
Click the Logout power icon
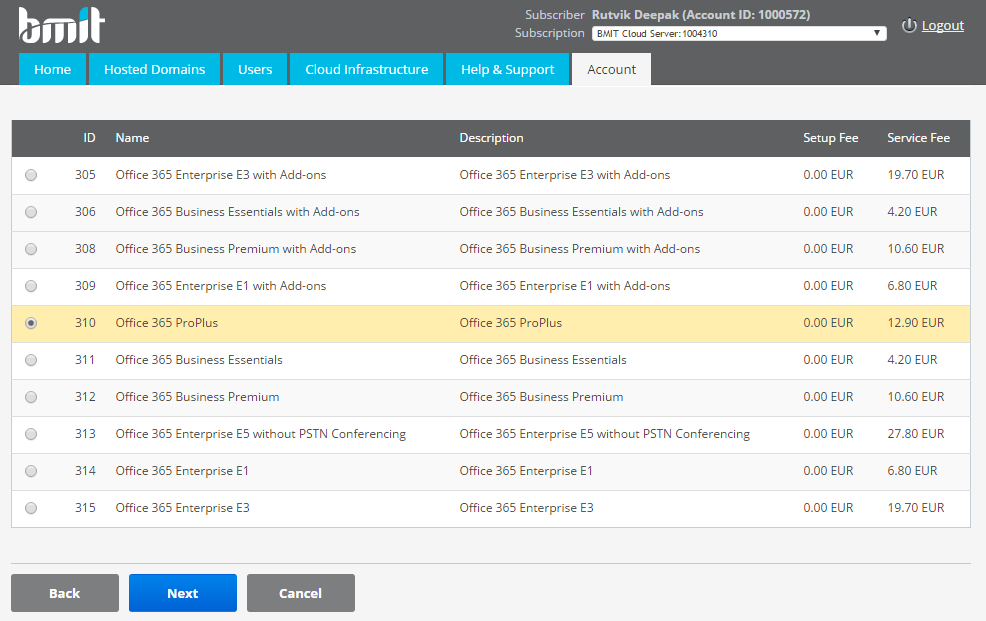909,26
